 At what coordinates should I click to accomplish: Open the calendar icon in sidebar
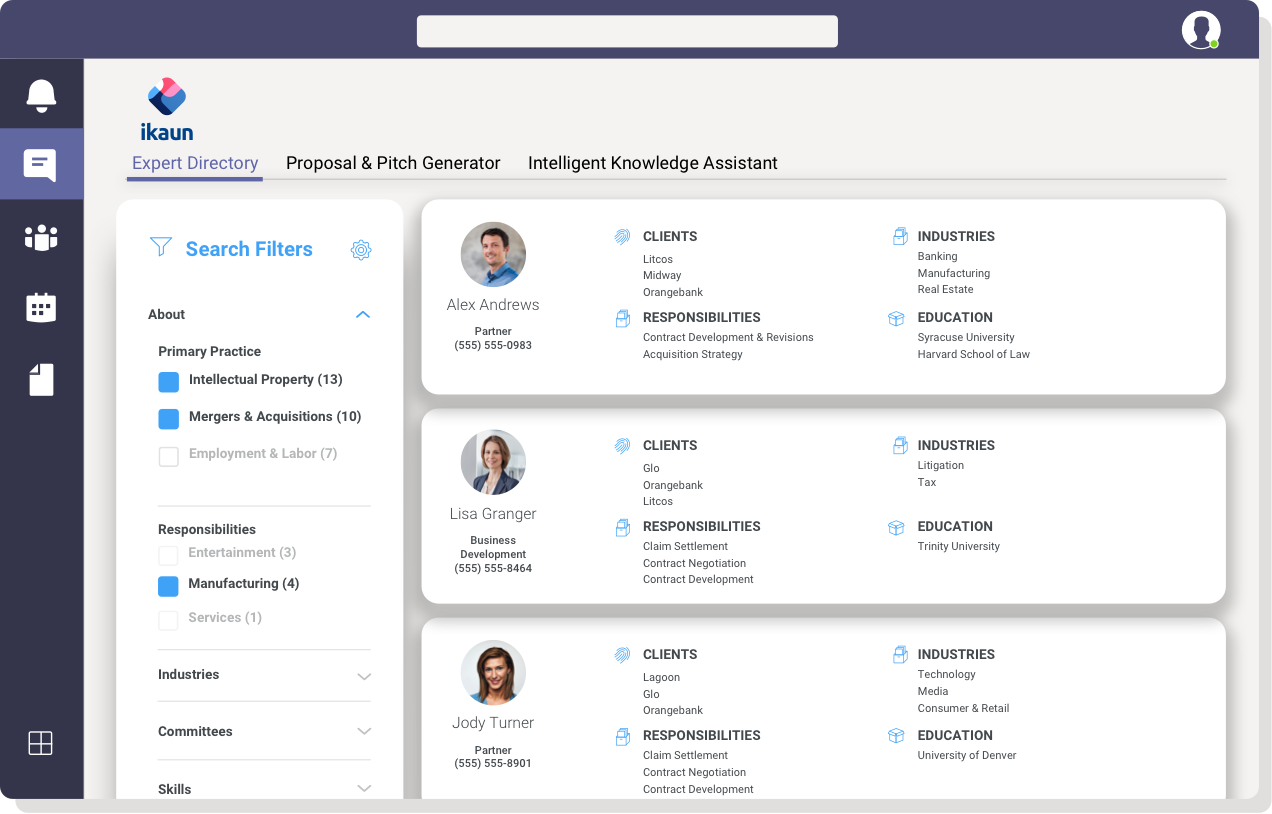(41, 308)
